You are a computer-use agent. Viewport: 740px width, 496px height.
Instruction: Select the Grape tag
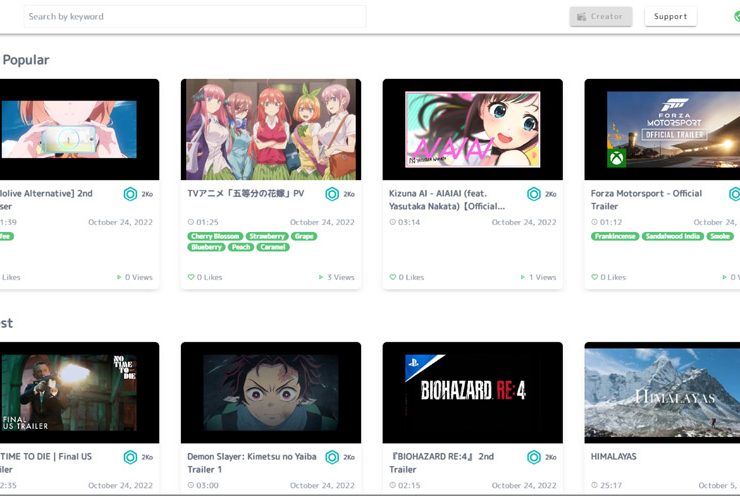pyautogui.click(x=304, y=236)
